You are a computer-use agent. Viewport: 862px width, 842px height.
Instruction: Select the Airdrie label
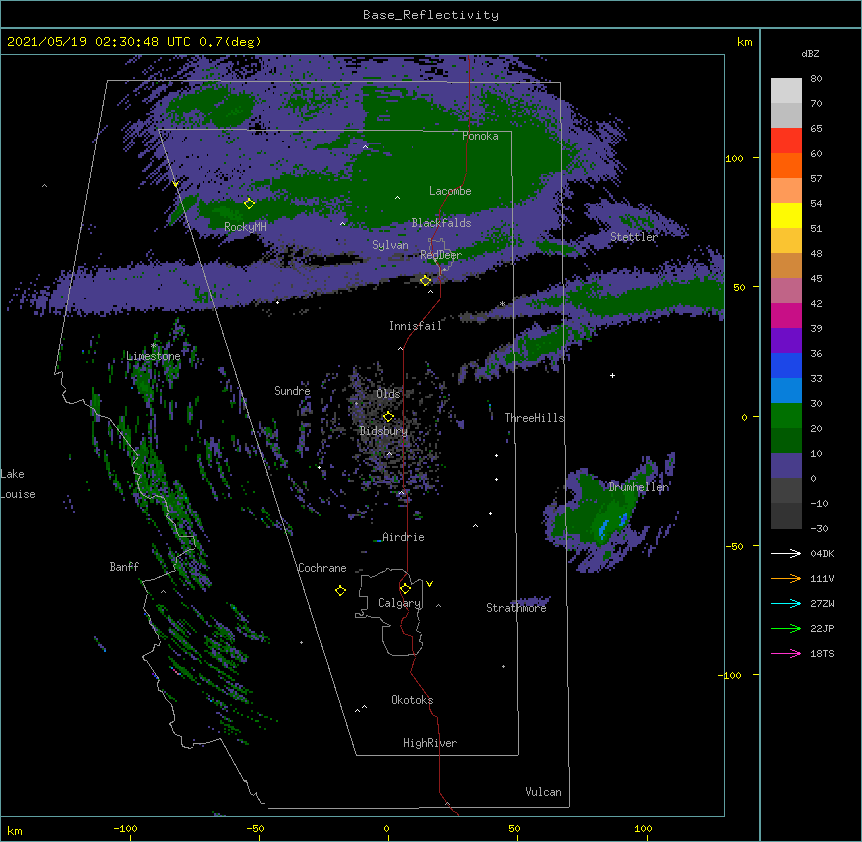[403, 537]
